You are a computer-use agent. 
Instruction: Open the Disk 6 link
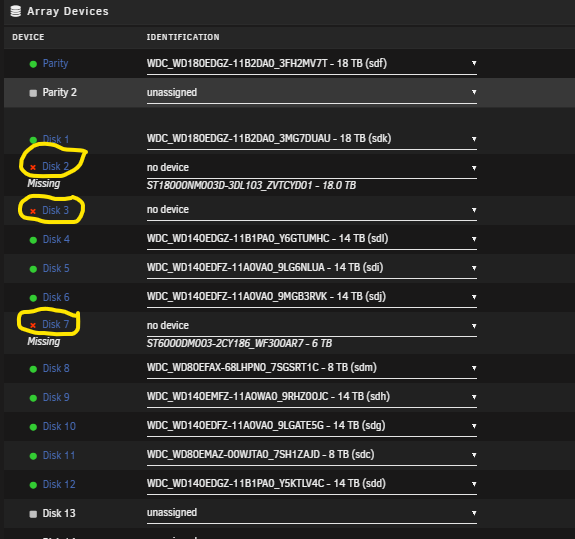[x=56, y=297]
